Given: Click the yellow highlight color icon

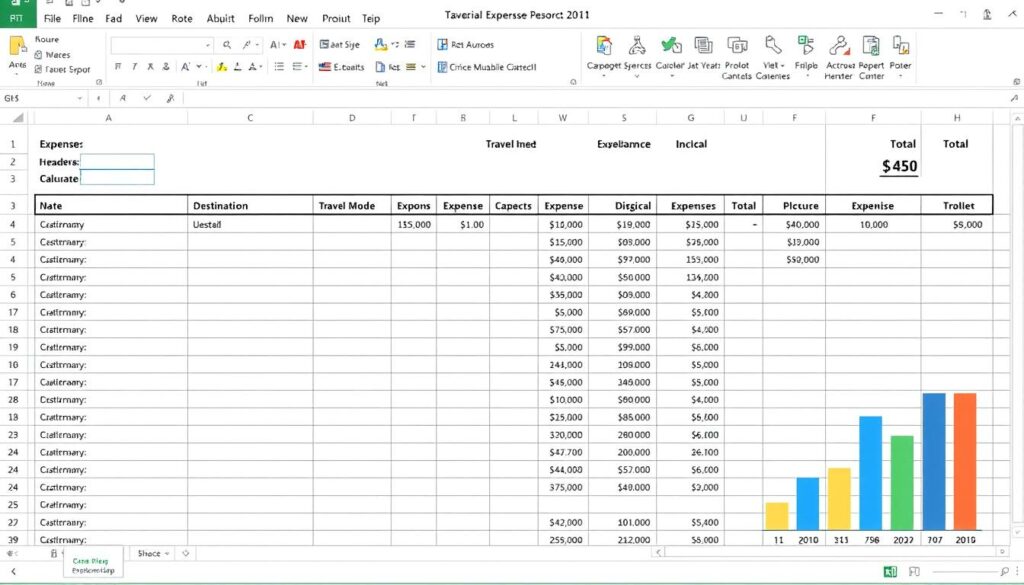Looking at the screenshot, I should click(222, 67).
